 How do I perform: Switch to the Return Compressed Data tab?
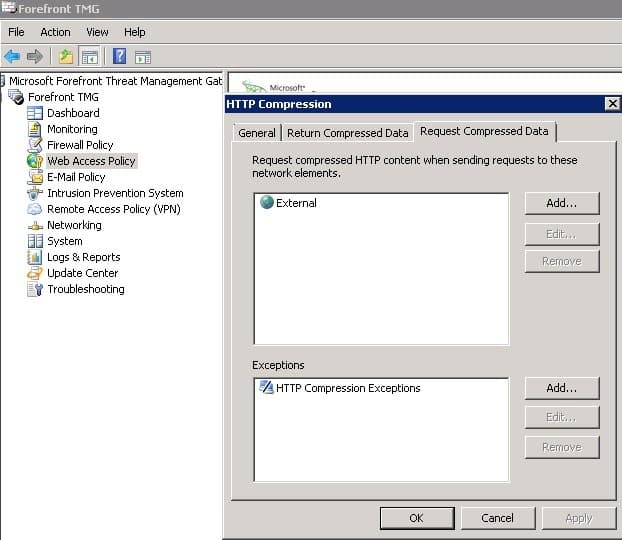[x=347, y=133]
